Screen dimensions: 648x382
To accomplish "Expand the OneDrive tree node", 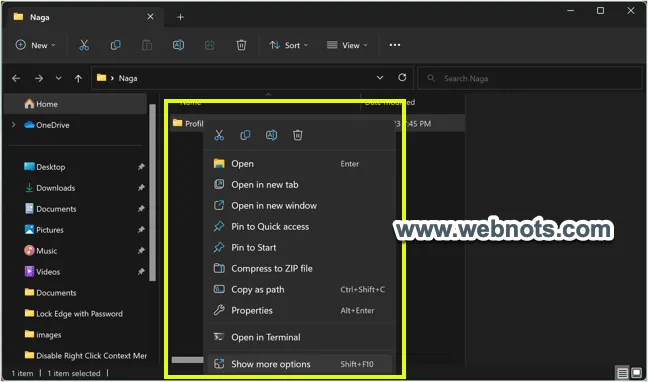I will [x=14, y=125].
